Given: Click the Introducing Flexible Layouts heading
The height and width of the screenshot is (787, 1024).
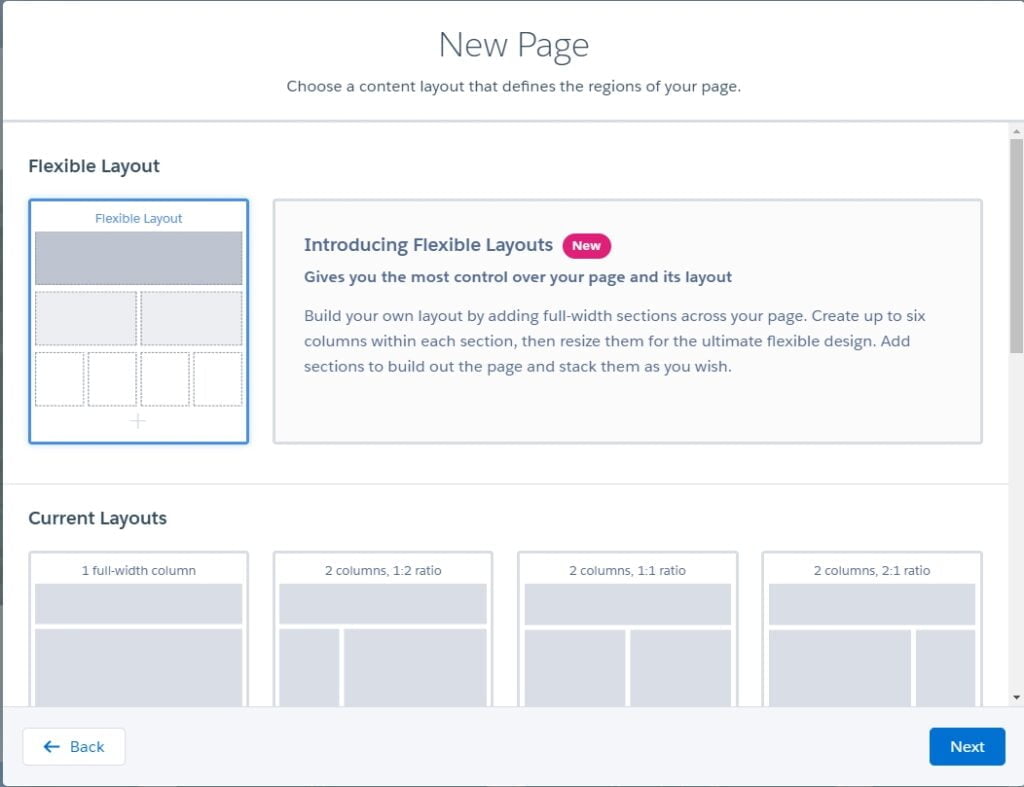Looking at the screenshot, I should pyautogui.click(x=428, y=245).
